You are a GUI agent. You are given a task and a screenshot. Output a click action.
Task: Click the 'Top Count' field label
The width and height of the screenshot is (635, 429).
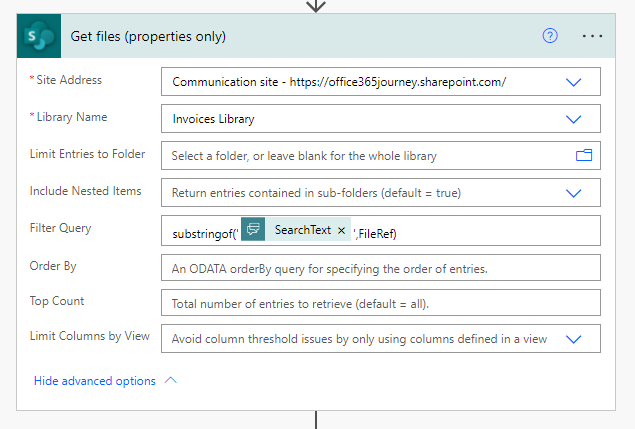[x=57, y=301]
